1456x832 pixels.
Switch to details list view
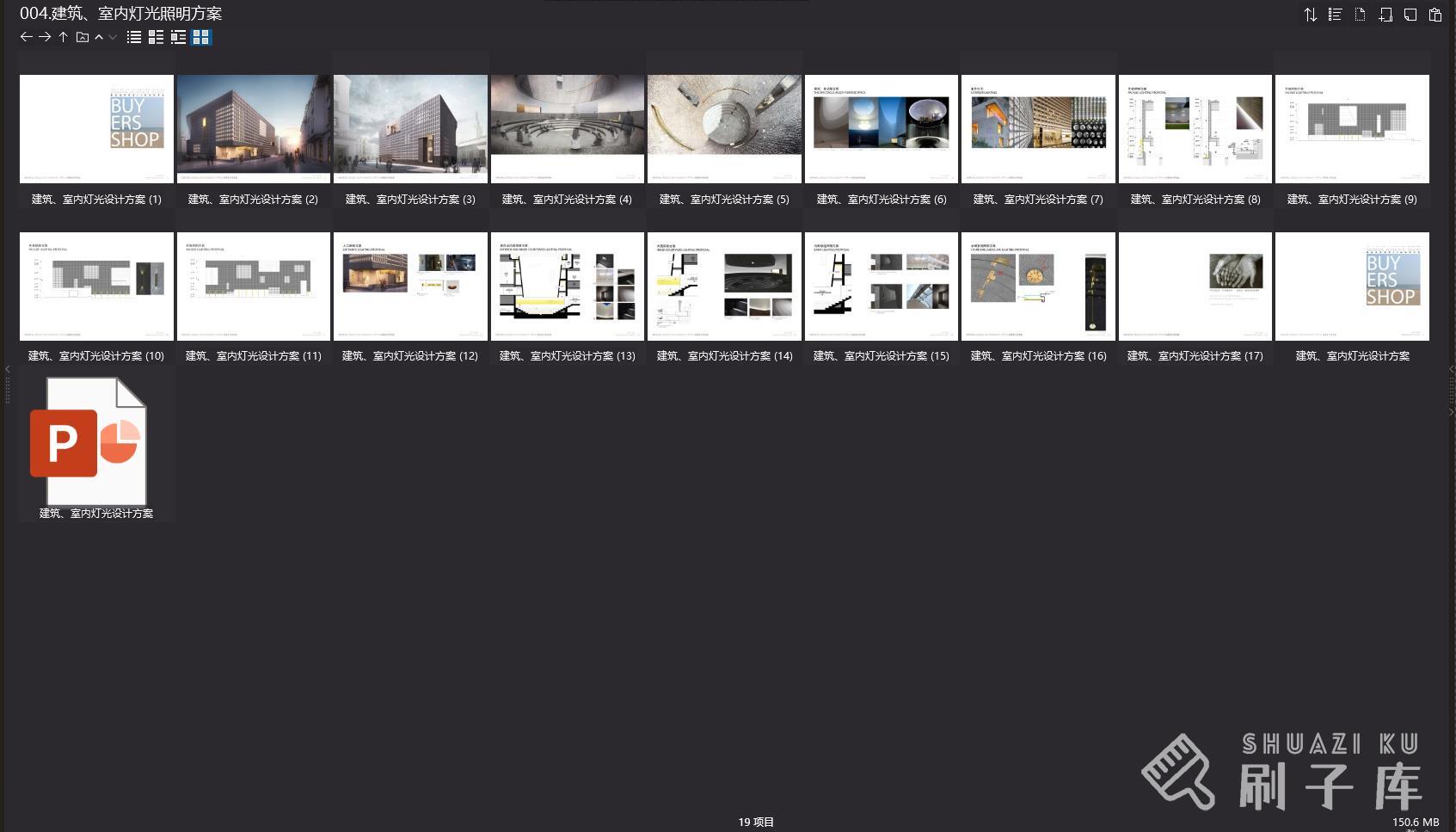156,37
